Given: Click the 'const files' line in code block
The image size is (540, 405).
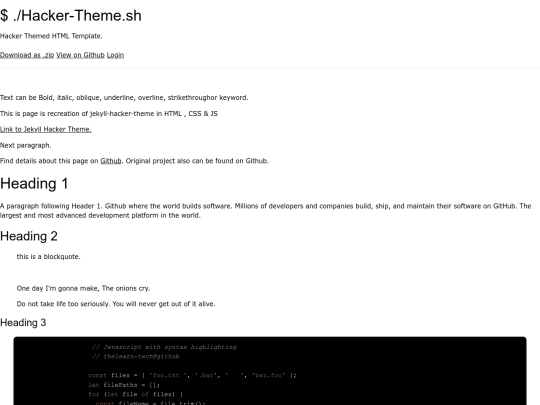Looking at the screenshot, I should 192,375.
